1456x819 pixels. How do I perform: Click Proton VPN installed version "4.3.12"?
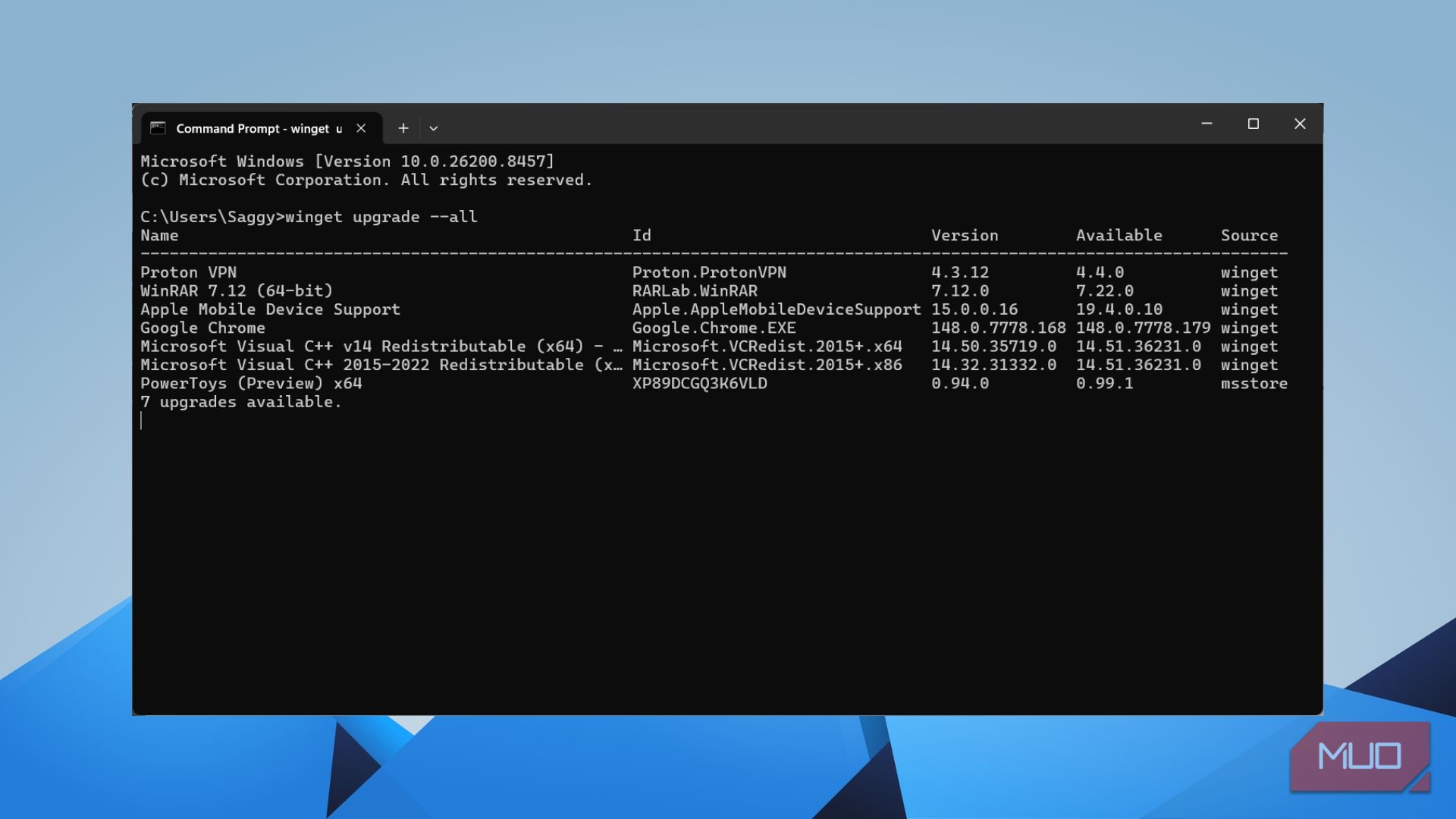tap(960, 272)
